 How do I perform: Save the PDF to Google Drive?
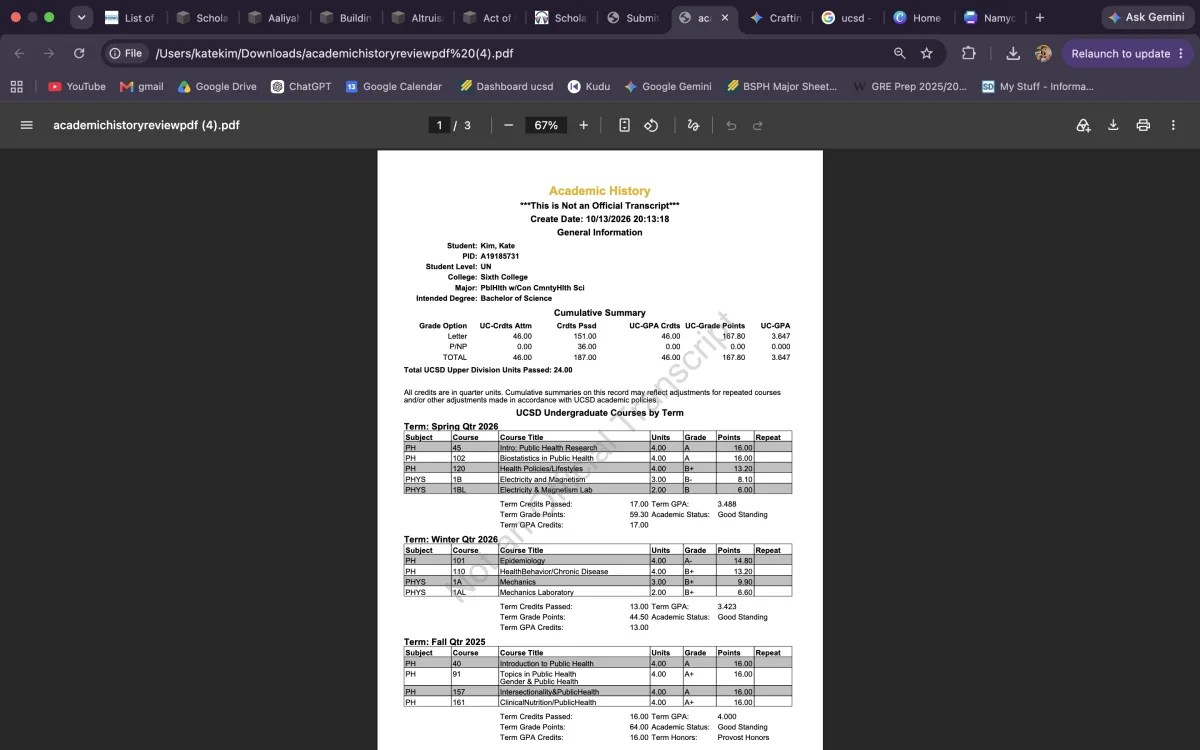click(x=1083, y=125)
